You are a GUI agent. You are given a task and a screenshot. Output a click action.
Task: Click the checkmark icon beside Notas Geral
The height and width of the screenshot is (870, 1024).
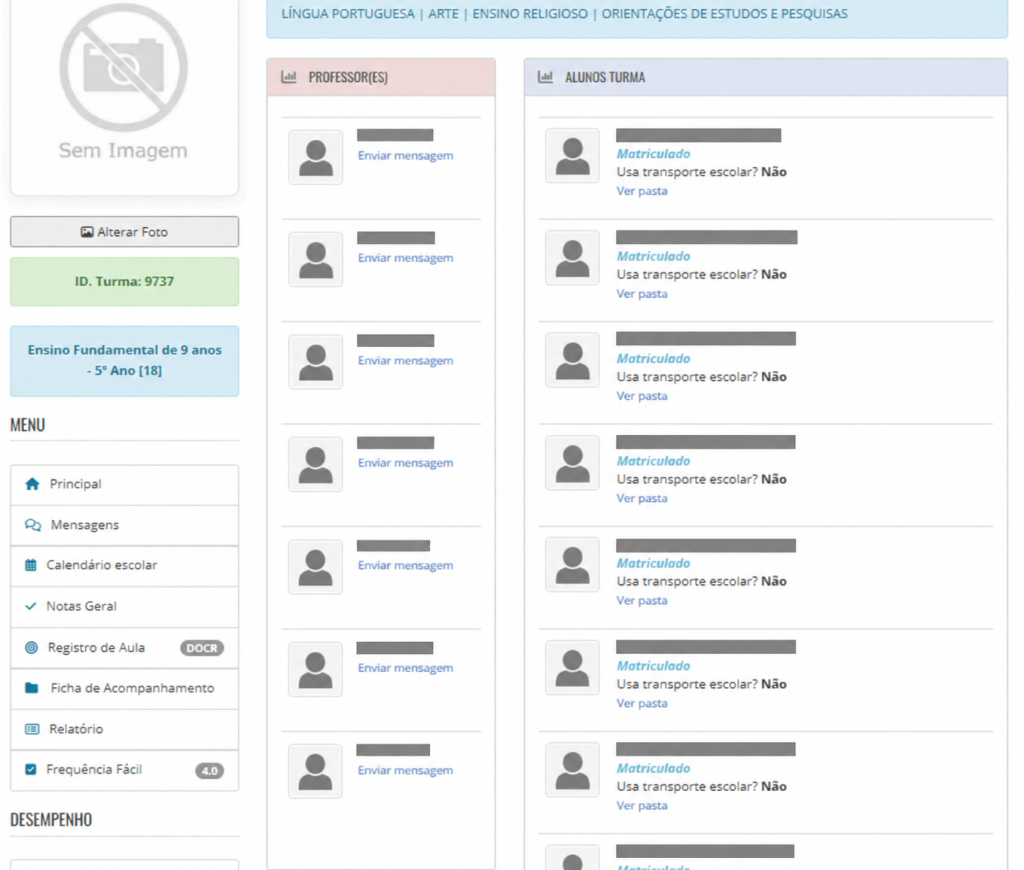pyautogui.click(x=31, y=606)
